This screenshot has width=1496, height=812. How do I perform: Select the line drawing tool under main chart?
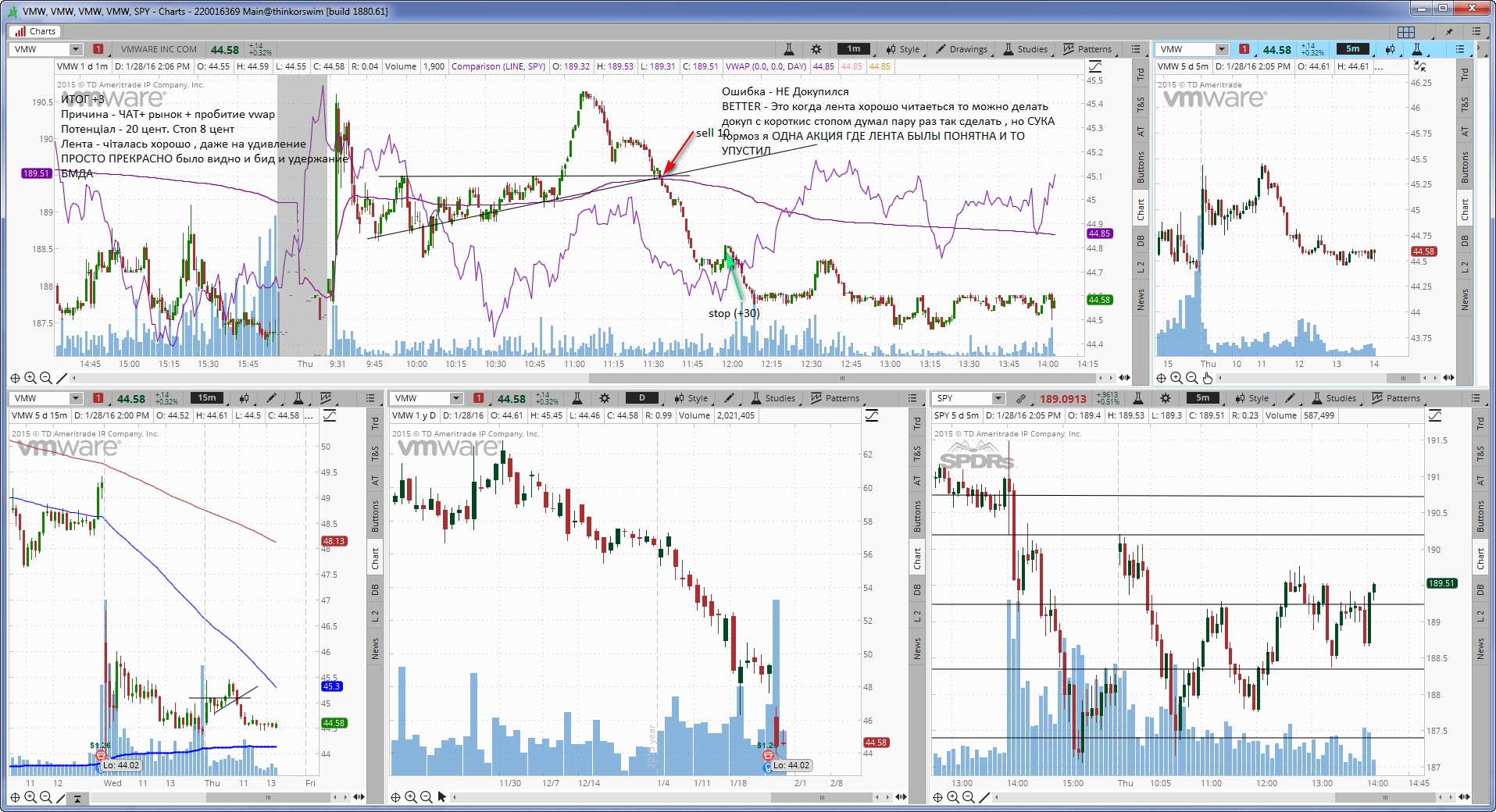(62, 378)
